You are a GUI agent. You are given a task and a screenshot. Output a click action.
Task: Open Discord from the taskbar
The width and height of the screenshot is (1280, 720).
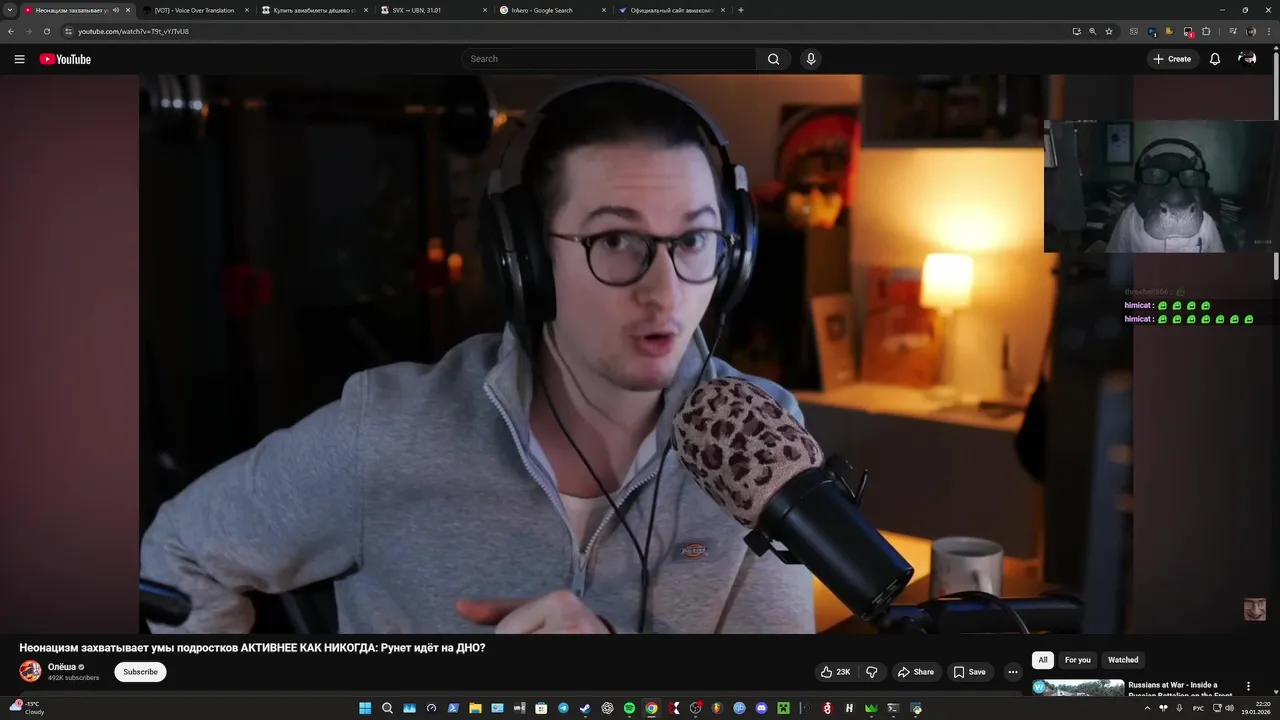[x=761, y=708]
